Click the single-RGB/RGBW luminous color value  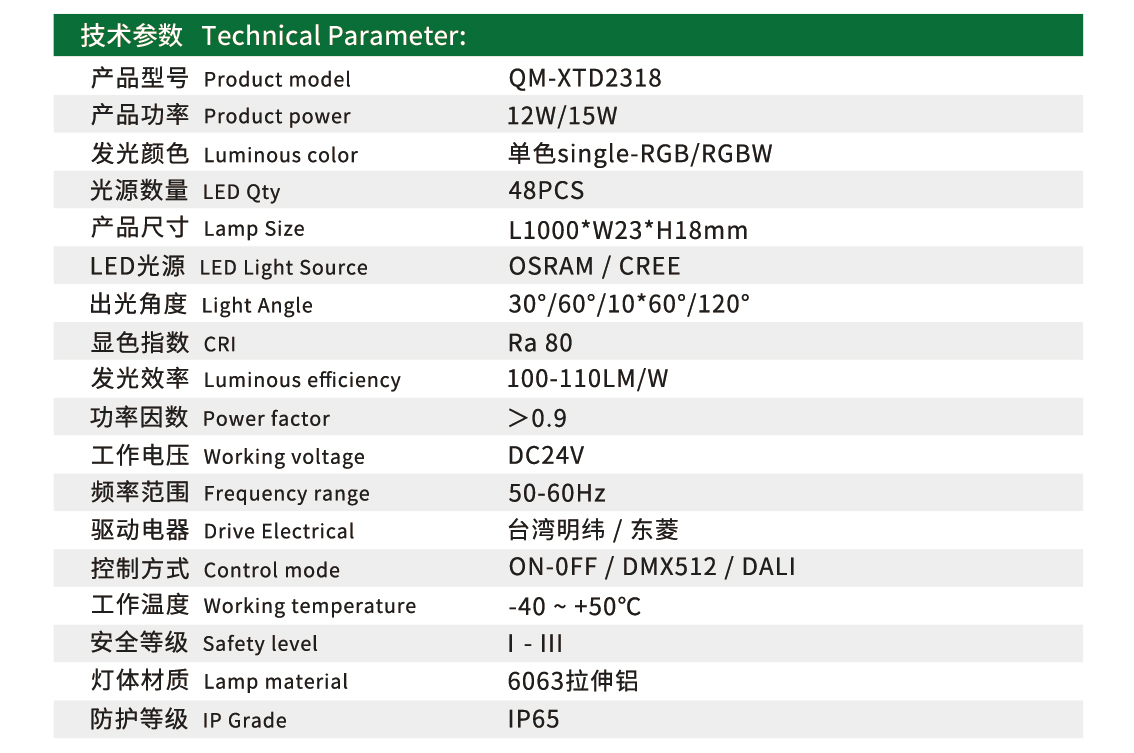coord(640,154)
